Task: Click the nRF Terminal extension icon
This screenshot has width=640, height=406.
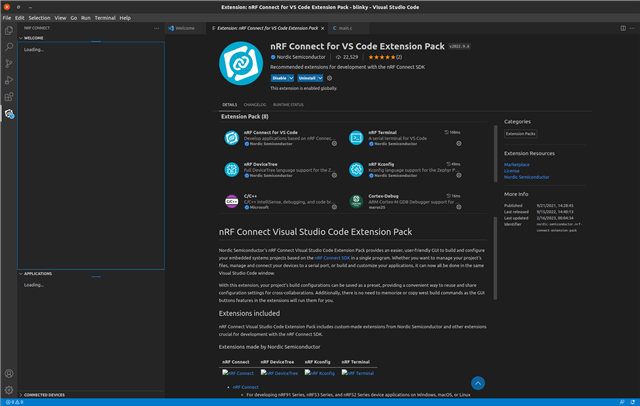Action: coord(356,138)
